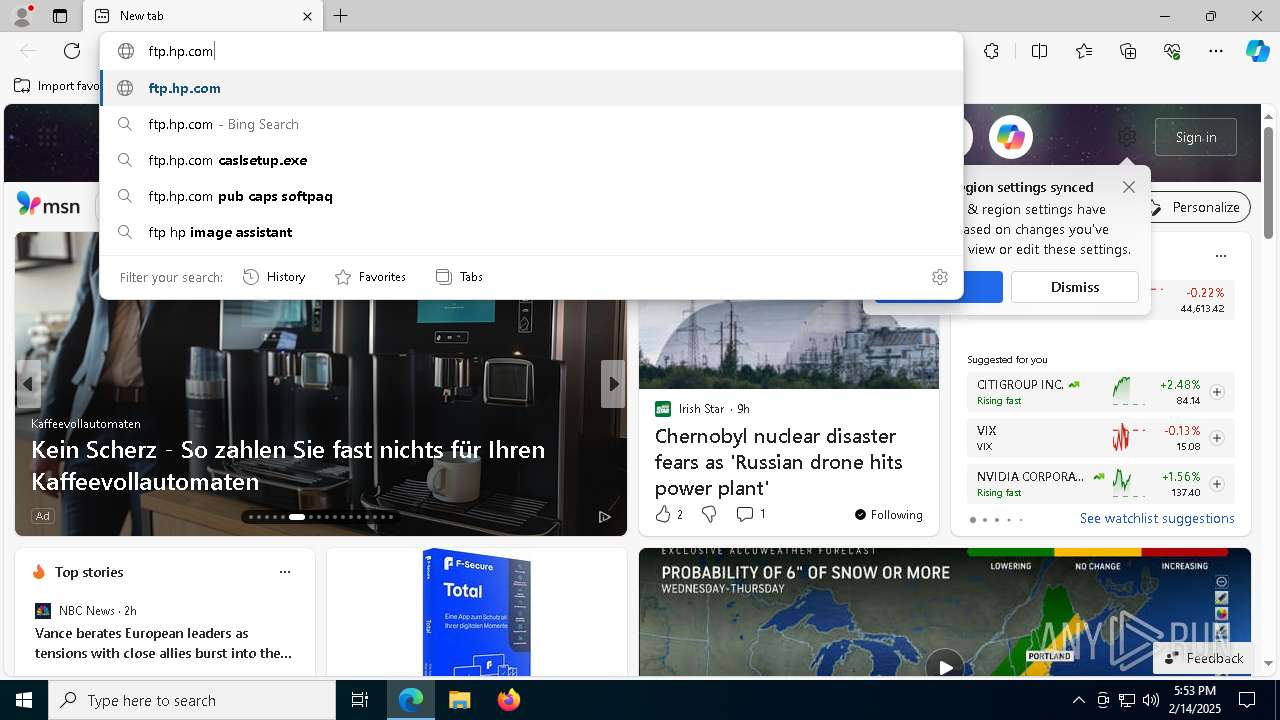Viewport: 1280px width, 720px height.
Task: Select 'ftp.hp.com - Bing Search' suggestion
Action: 532,124
